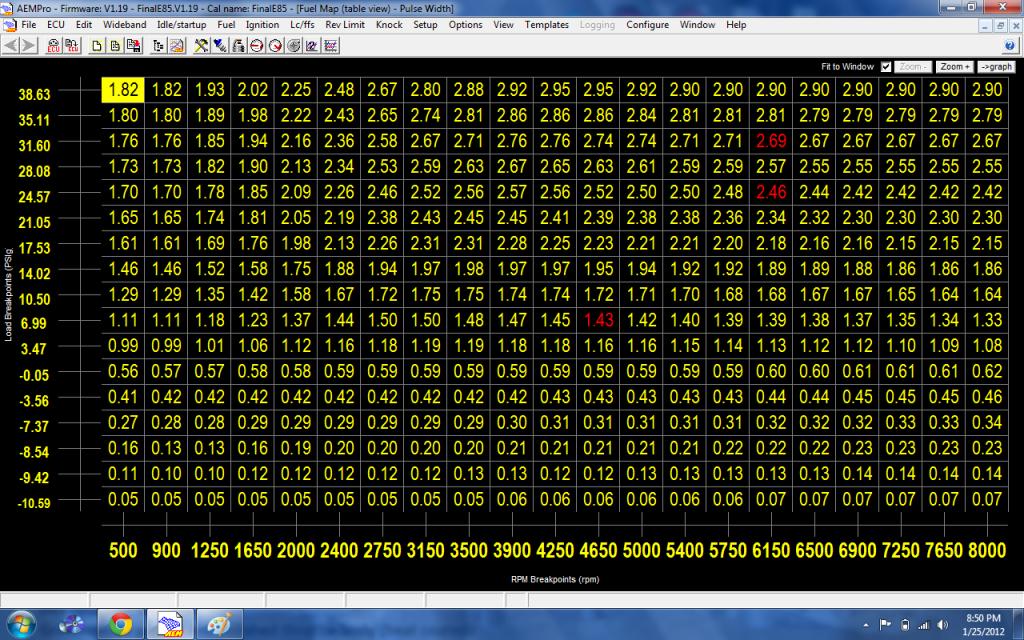
Task: Open the Lc/ffs menu
Action: point(302,25)
